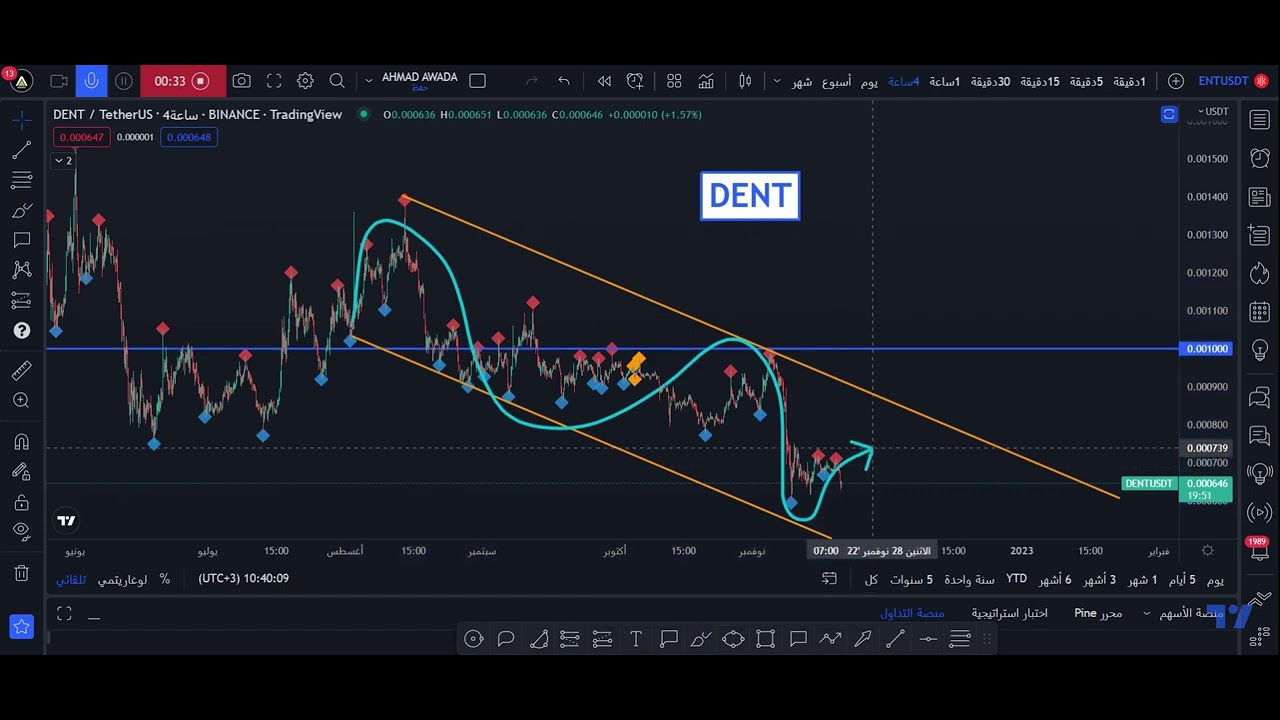Remove drawings with trash icon

coord(22,573)
